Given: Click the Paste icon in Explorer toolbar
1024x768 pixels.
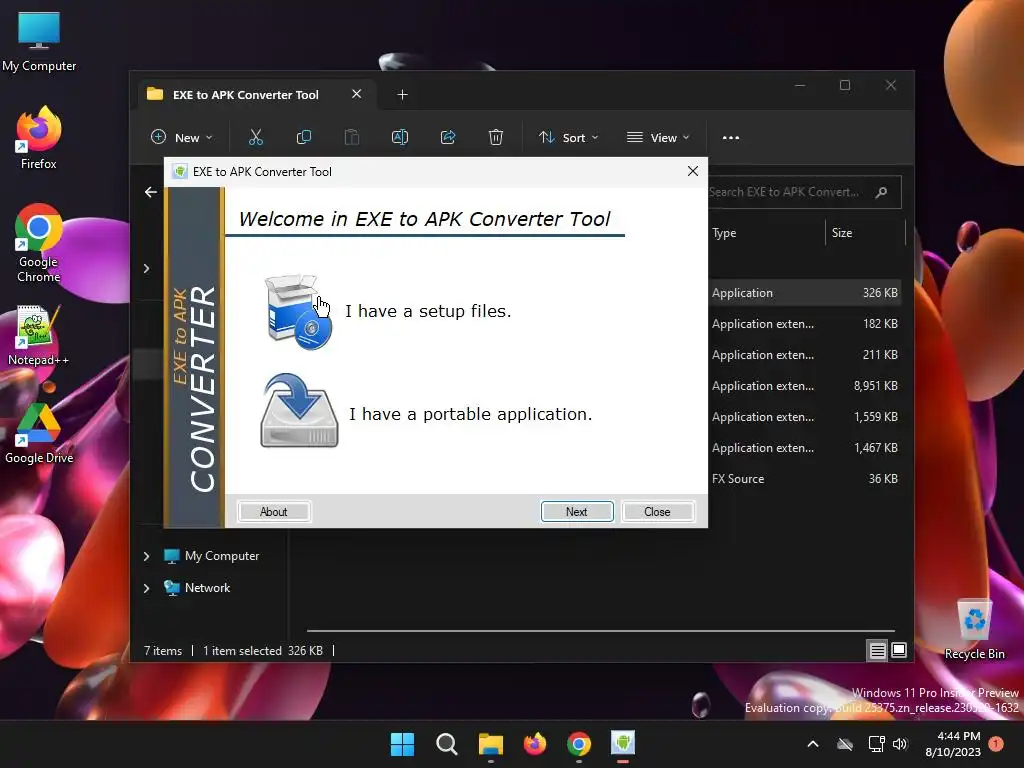Looking at the screenshot, I should click(351, 137).
